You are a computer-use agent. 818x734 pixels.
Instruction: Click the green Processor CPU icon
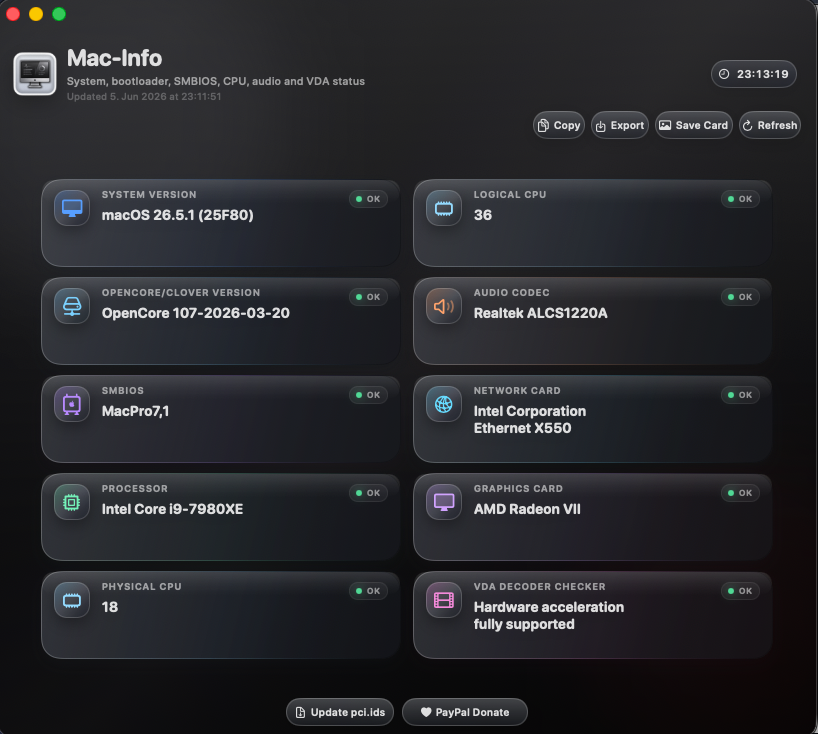[x=72, y=502]
